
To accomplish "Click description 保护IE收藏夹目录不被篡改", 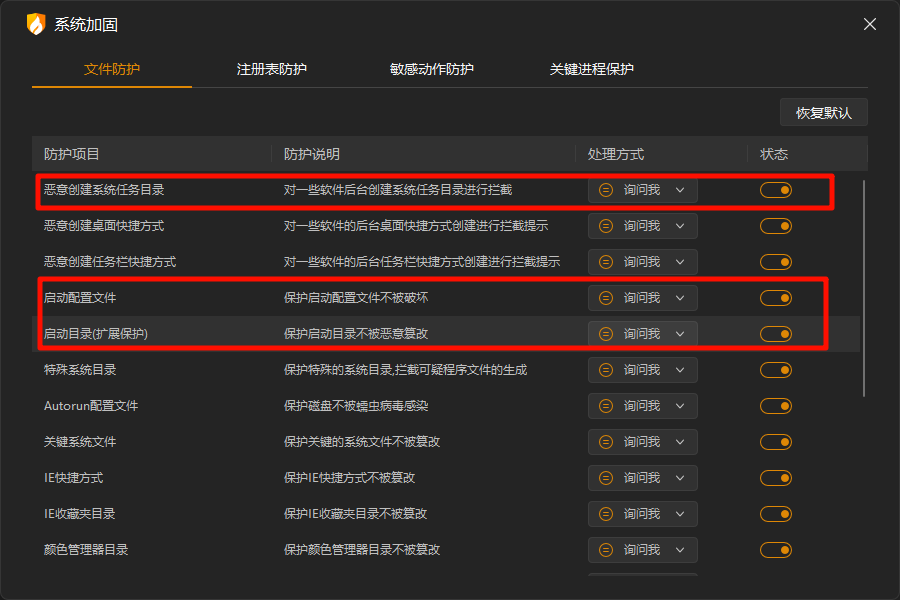I will [x=355, y=514].
